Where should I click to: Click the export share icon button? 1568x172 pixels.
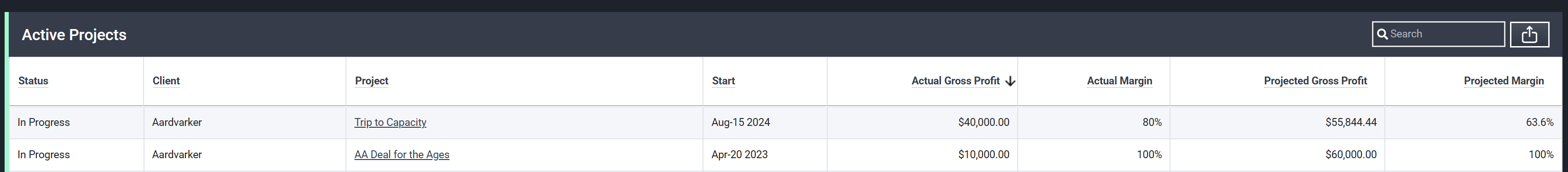(x=1529, y=34)
